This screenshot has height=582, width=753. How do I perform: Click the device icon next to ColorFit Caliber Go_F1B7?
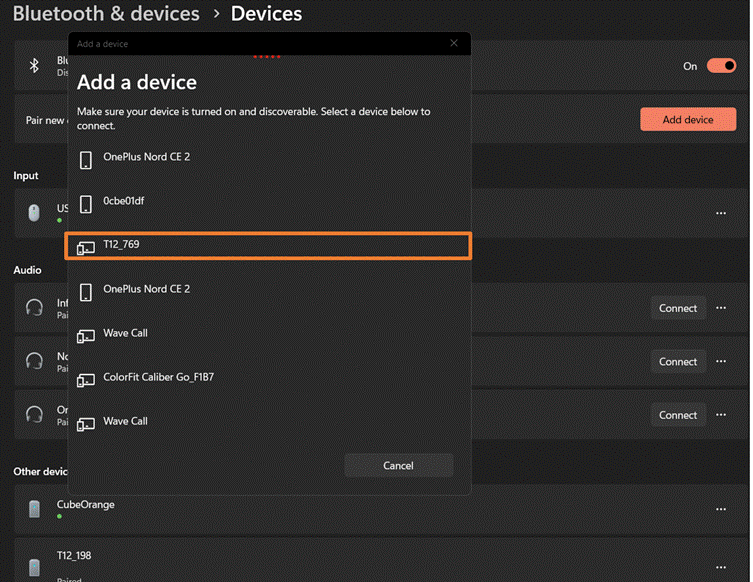pyautogui.click(x=86, y=379)
